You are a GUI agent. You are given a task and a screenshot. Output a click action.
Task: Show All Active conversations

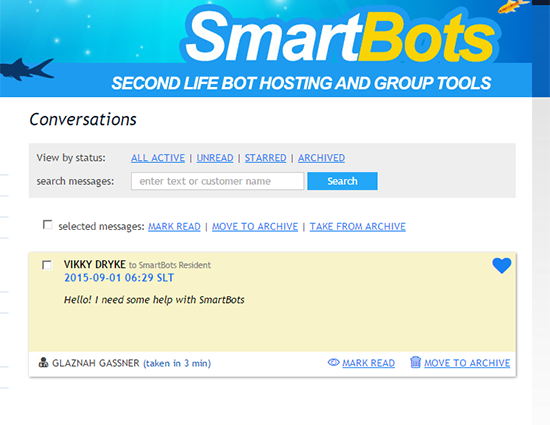pos(158,158)
